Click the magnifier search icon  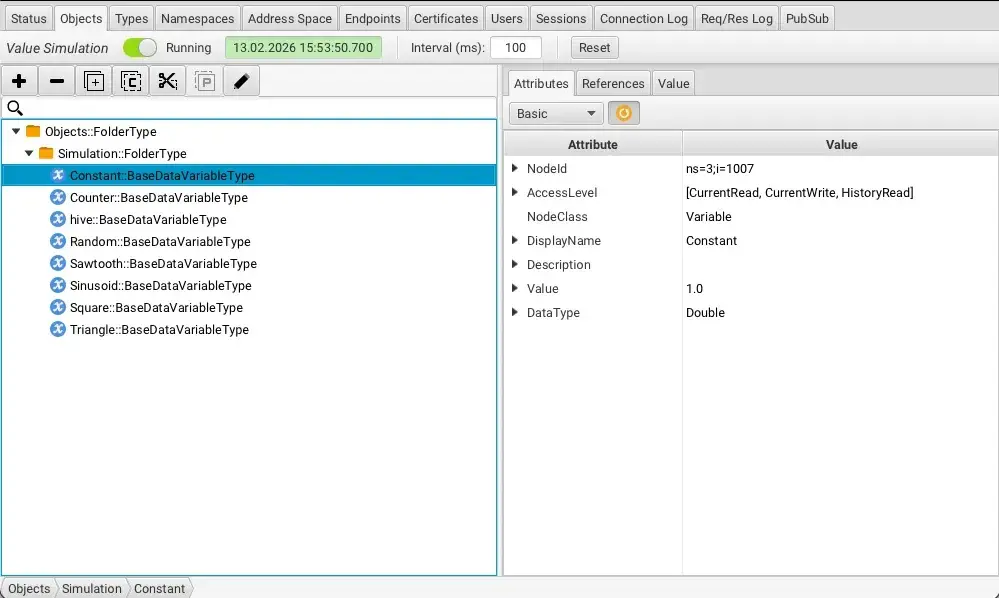(15, 108)
